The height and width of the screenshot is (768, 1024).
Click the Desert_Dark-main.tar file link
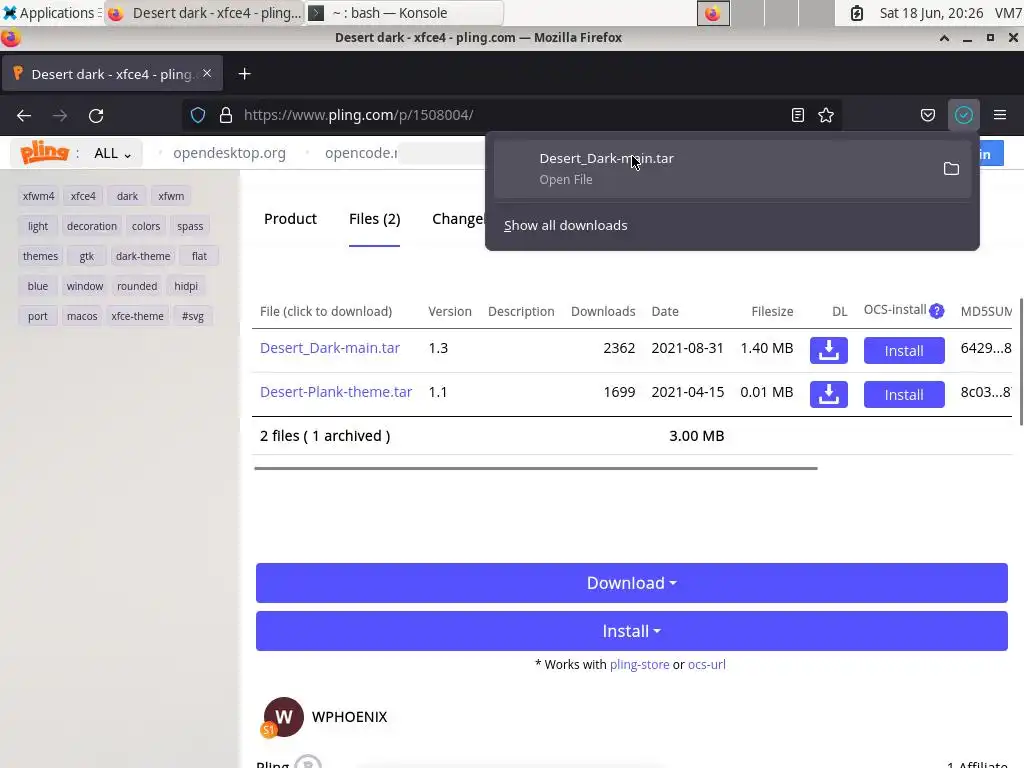[x=330, y=348]
